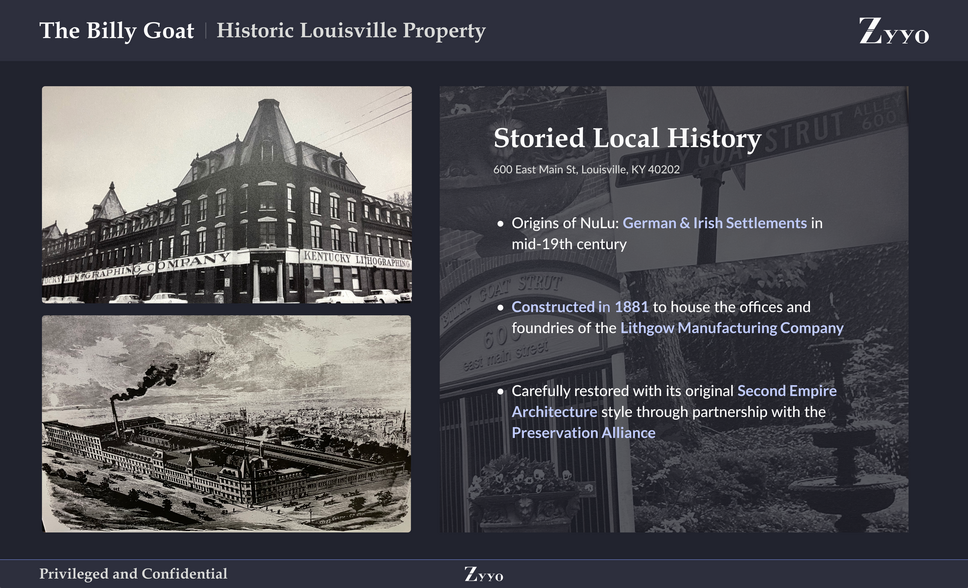Click 'German & Irish Settlements' highlighted text

click(x=714, y=223)
